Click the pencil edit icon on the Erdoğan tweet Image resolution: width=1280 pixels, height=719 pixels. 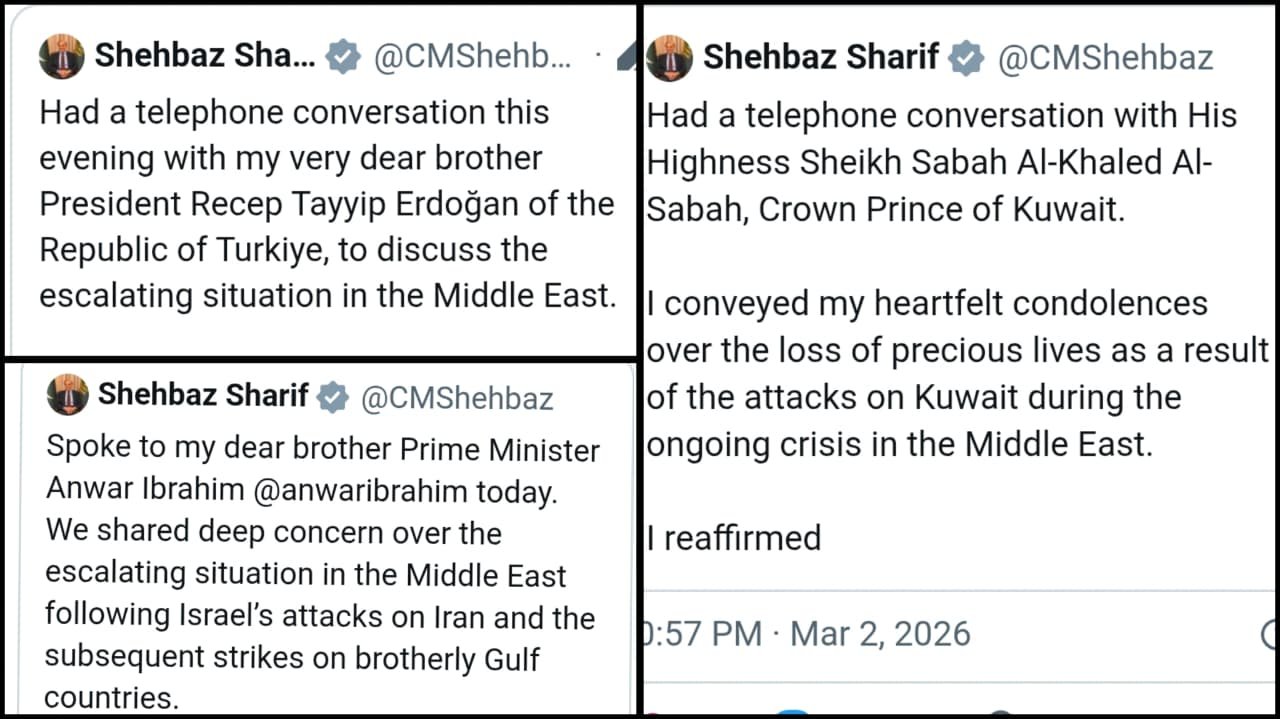(x=627, y=55)
